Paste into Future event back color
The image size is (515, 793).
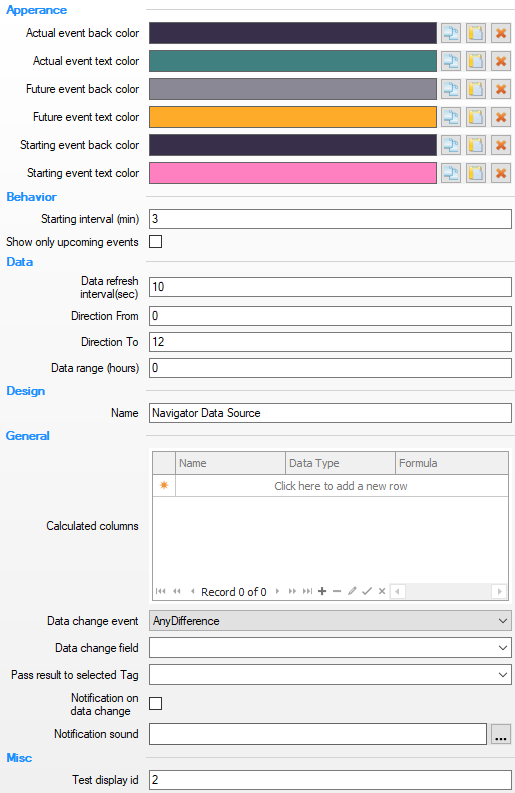click(476, 89)
